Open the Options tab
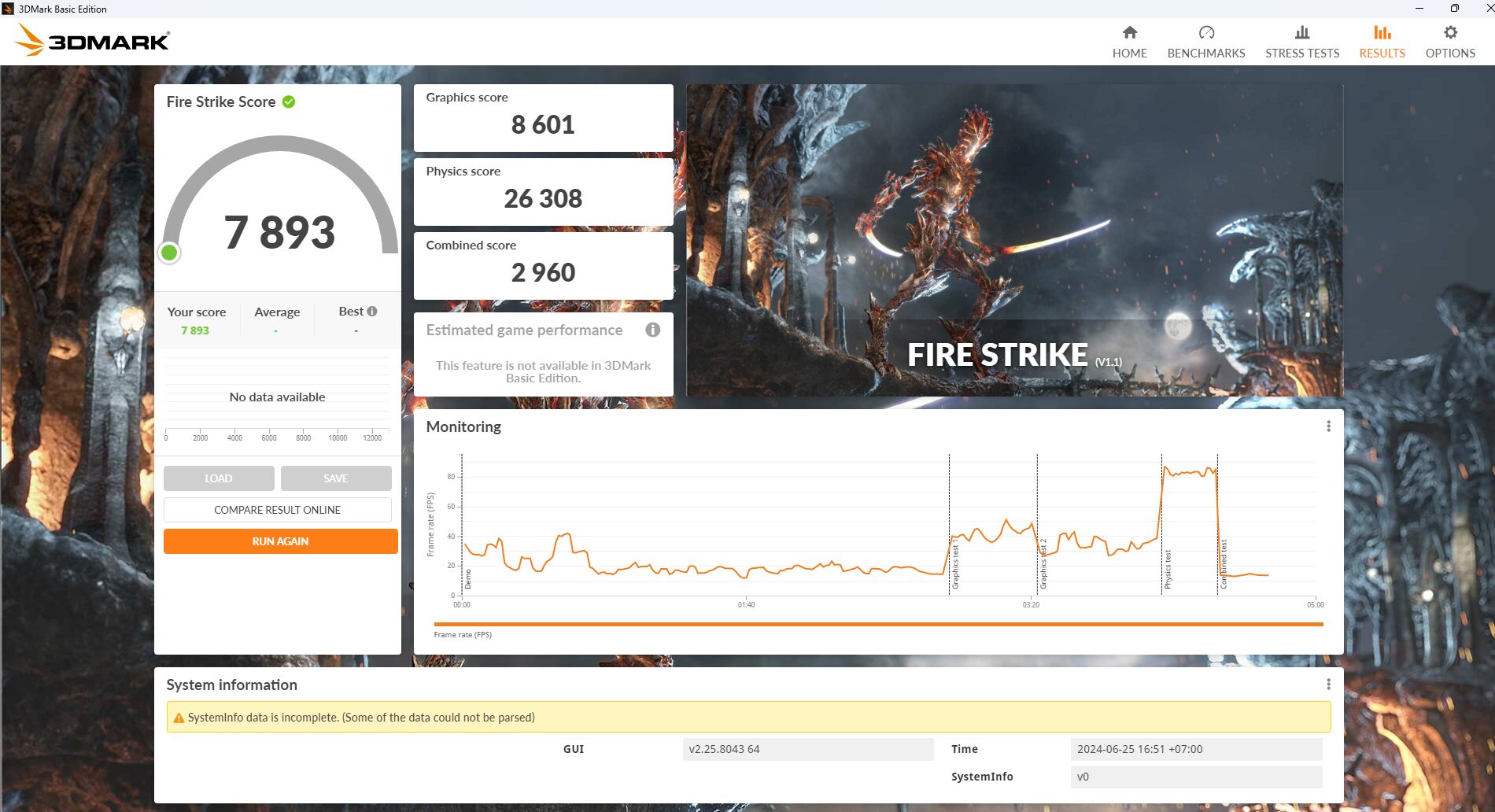This screenshot has height=812, width=1495. [1450, 42]
